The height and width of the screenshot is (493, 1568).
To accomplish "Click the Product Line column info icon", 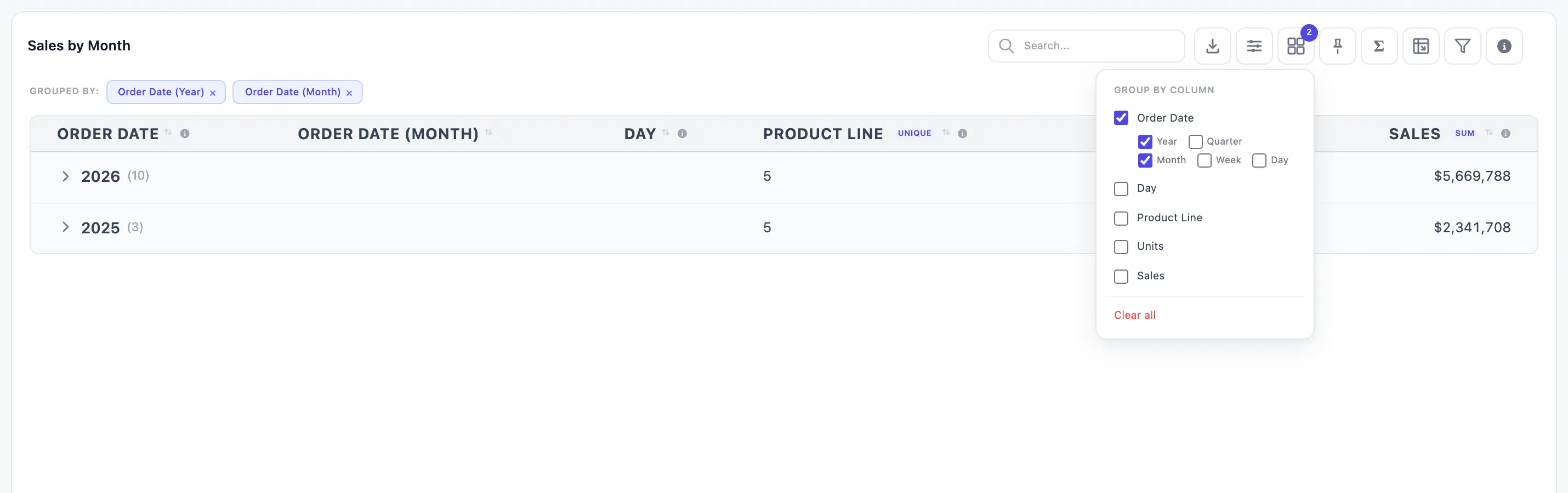I will point(962,134).
